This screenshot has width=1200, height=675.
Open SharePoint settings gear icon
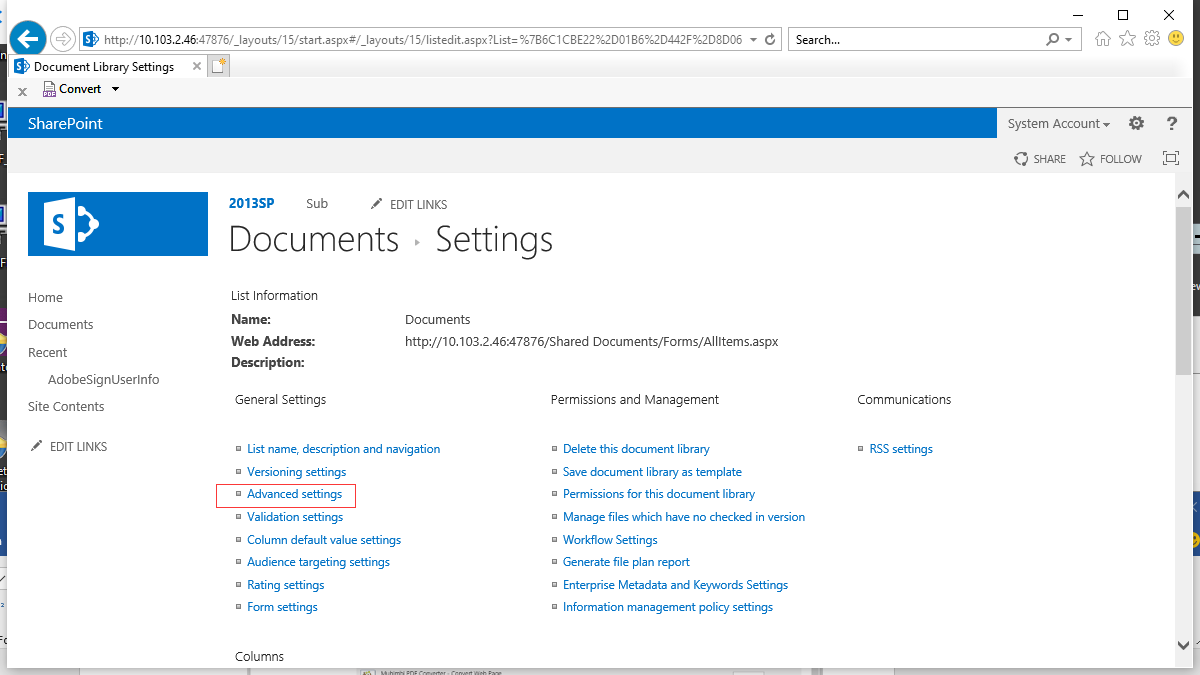pyautogui.click(x=1136, y=124)
